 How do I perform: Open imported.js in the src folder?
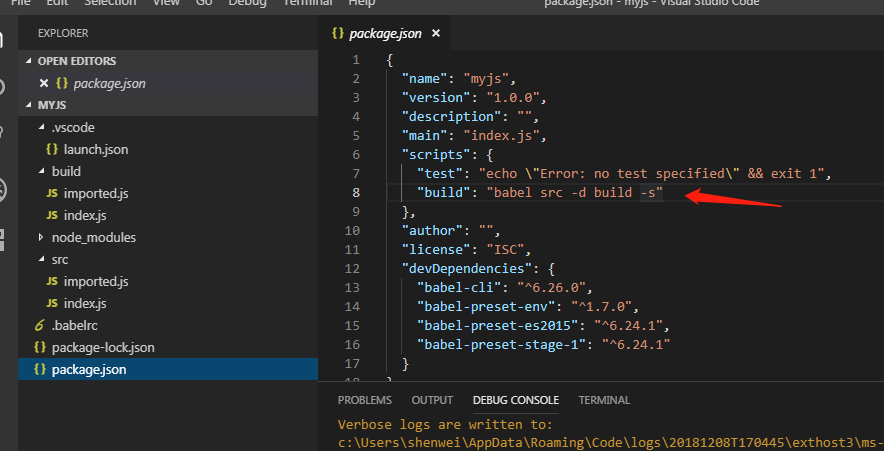[x=168, y=281]
